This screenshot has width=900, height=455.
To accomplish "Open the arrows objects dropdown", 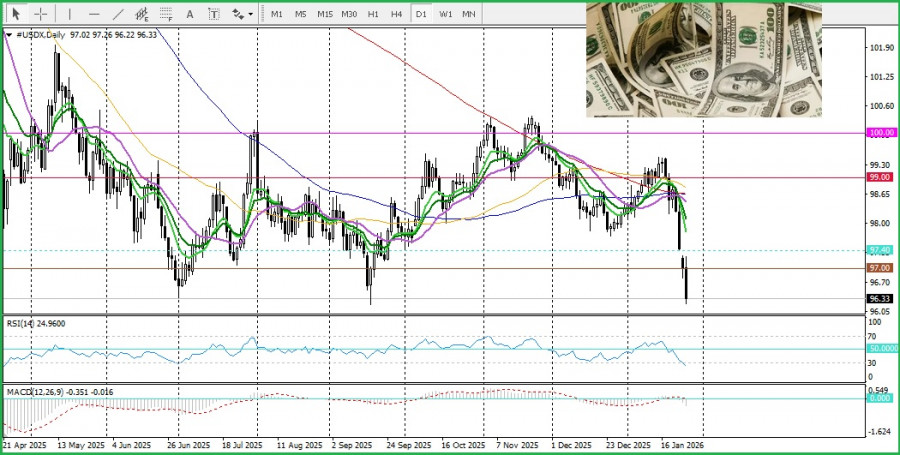I will 242,14.
